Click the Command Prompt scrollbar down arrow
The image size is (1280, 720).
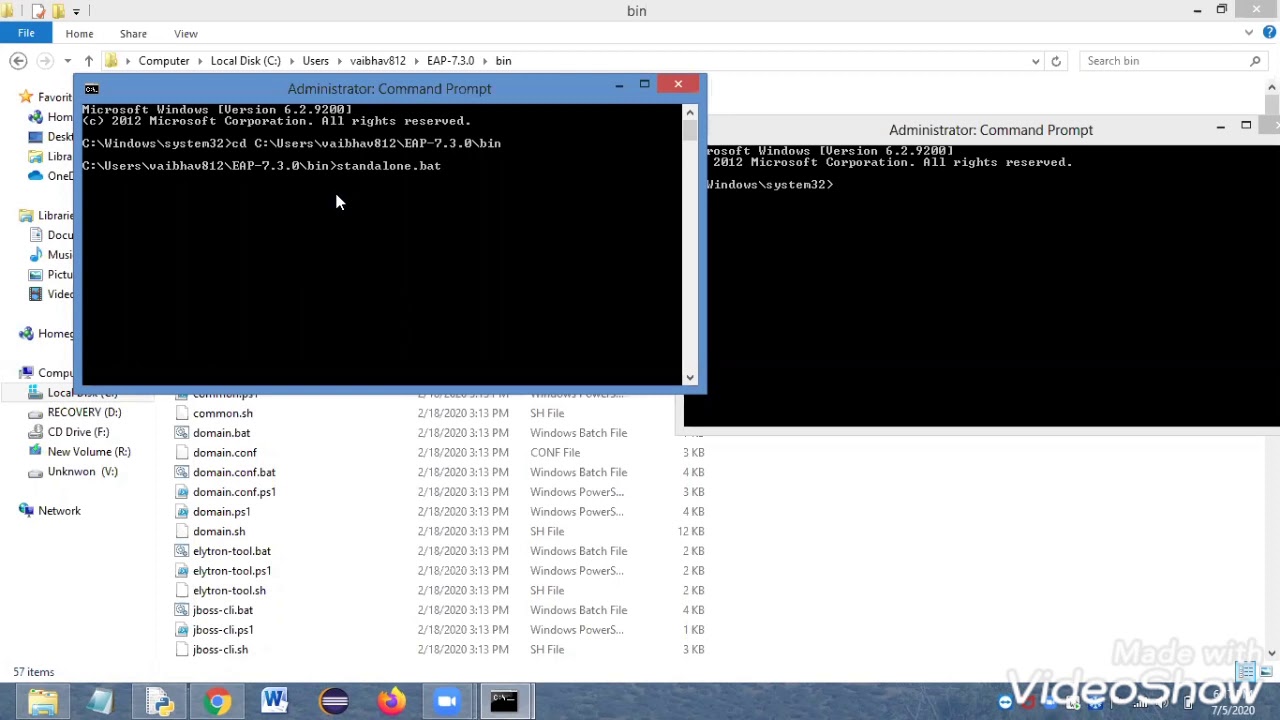690,378
